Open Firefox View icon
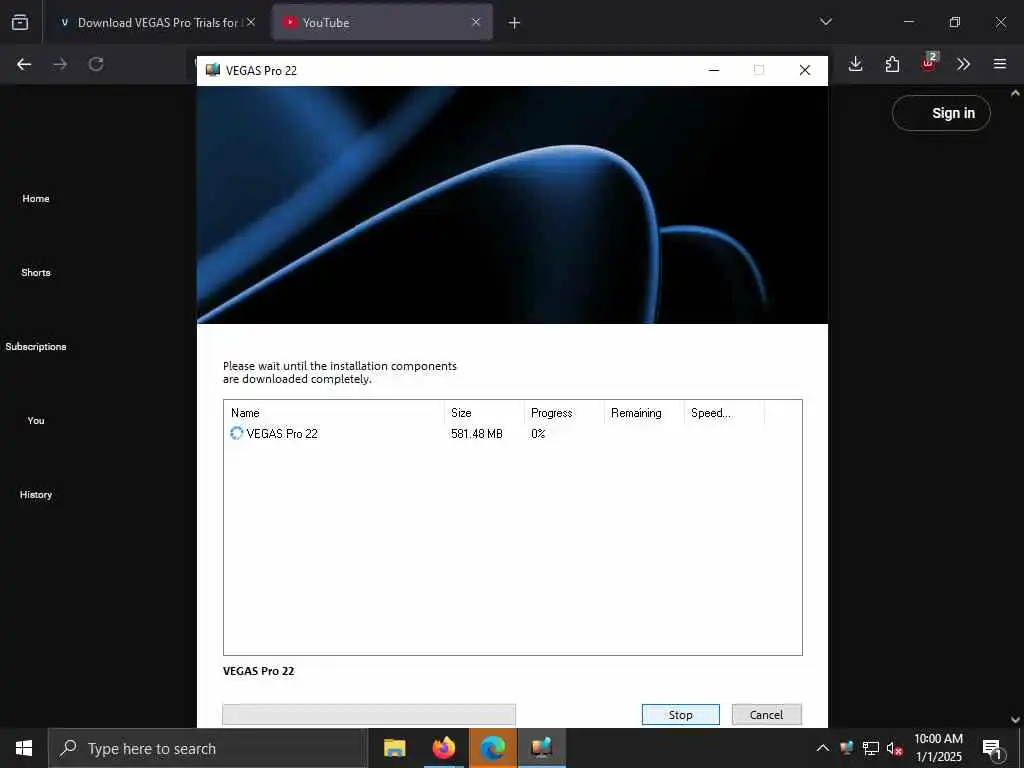The width and height of the screenshot is (1024, 768). (x=20, y=22)
